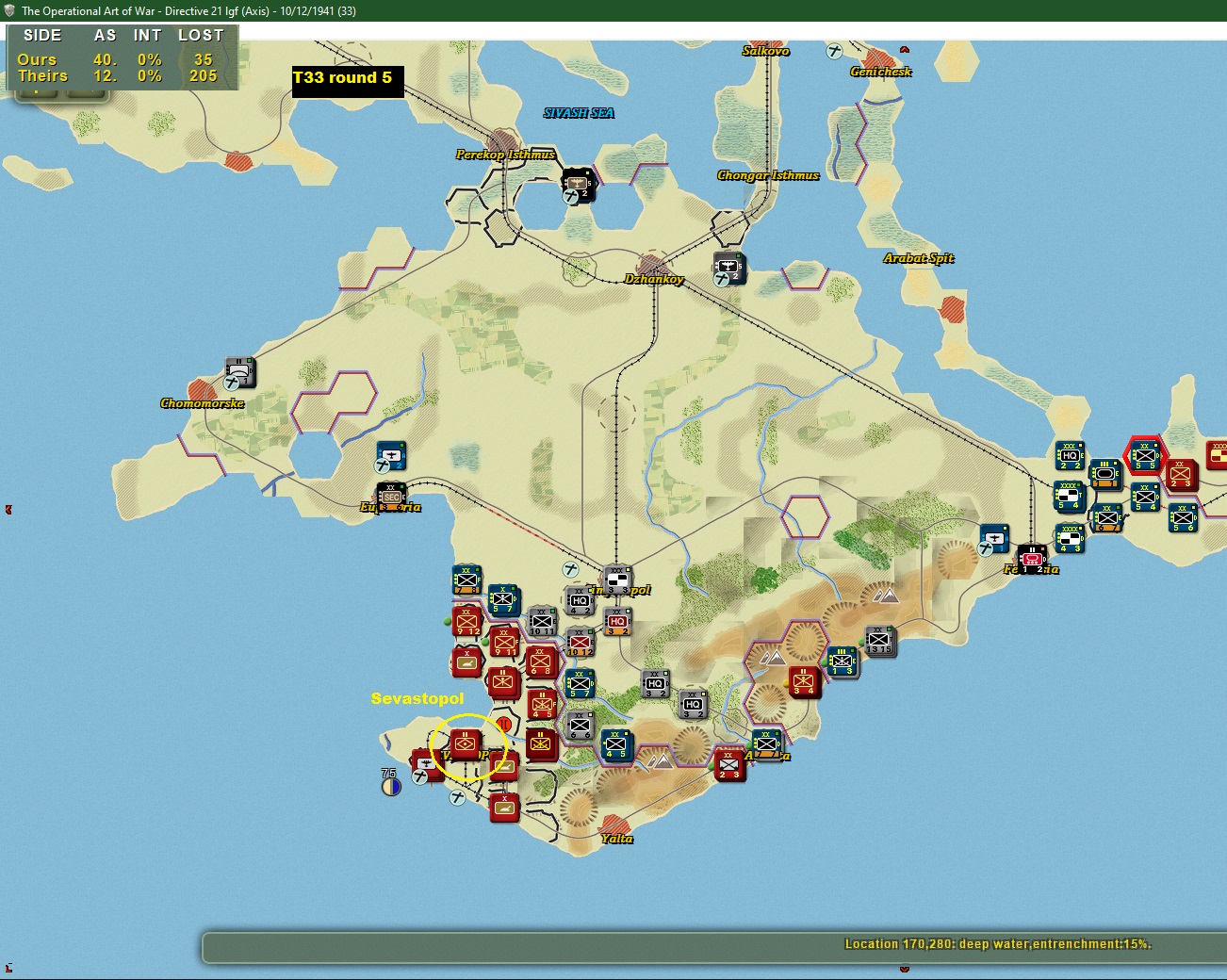Select the blue XX infantry unit 6-7
1227x980 pixels.
(1107, 517)
